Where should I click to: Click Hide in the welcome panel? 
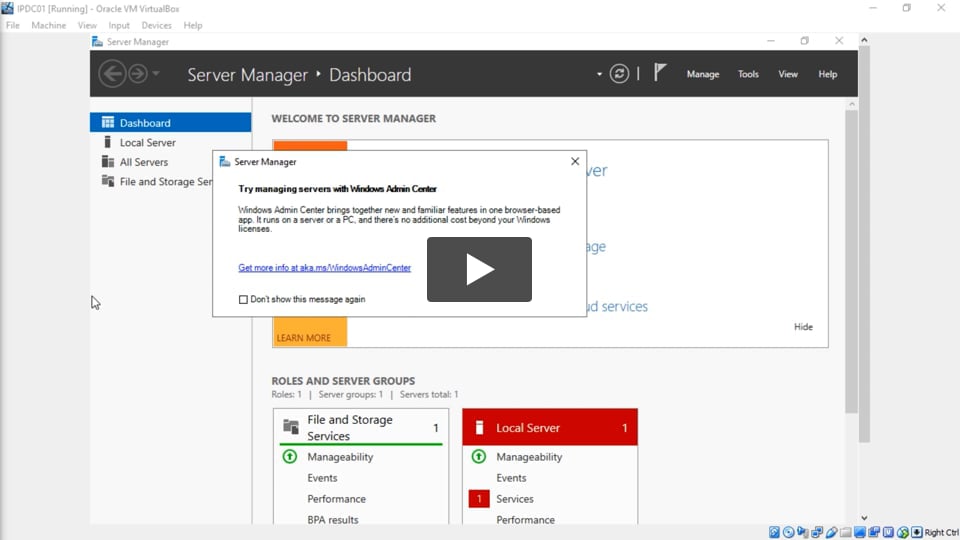click(803, 327)
